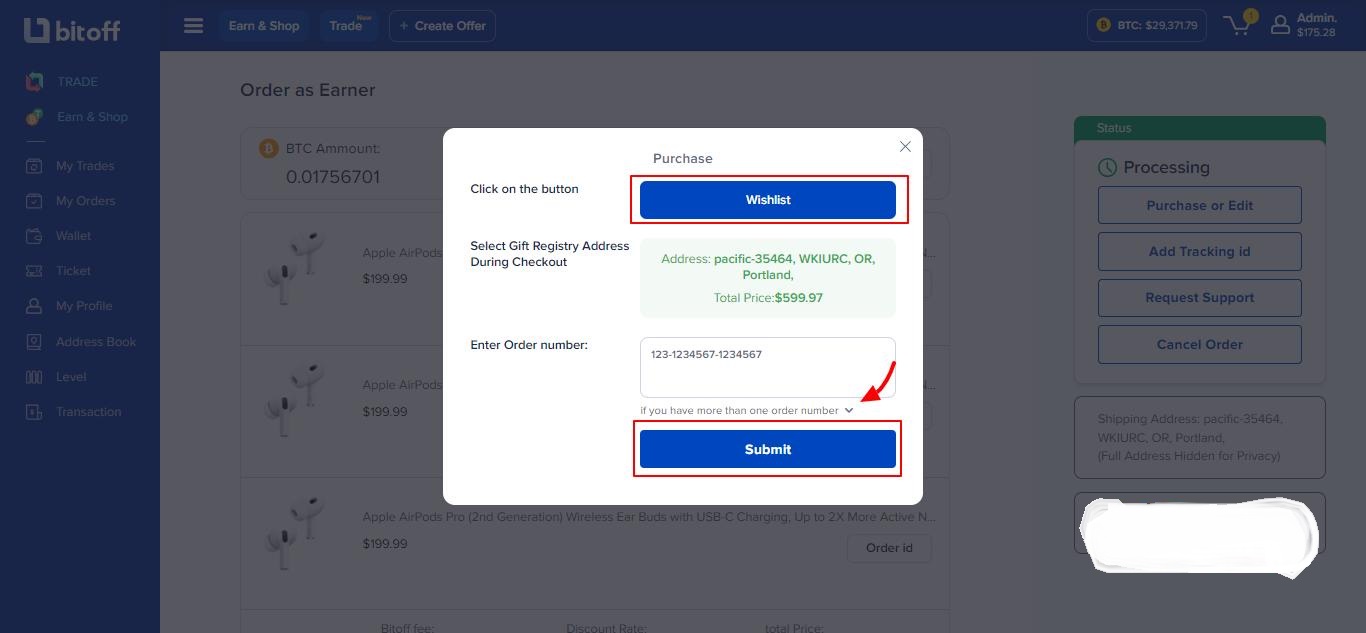Click the Bitoff logo
This screenshot has width=1366, height=633.
72,30
